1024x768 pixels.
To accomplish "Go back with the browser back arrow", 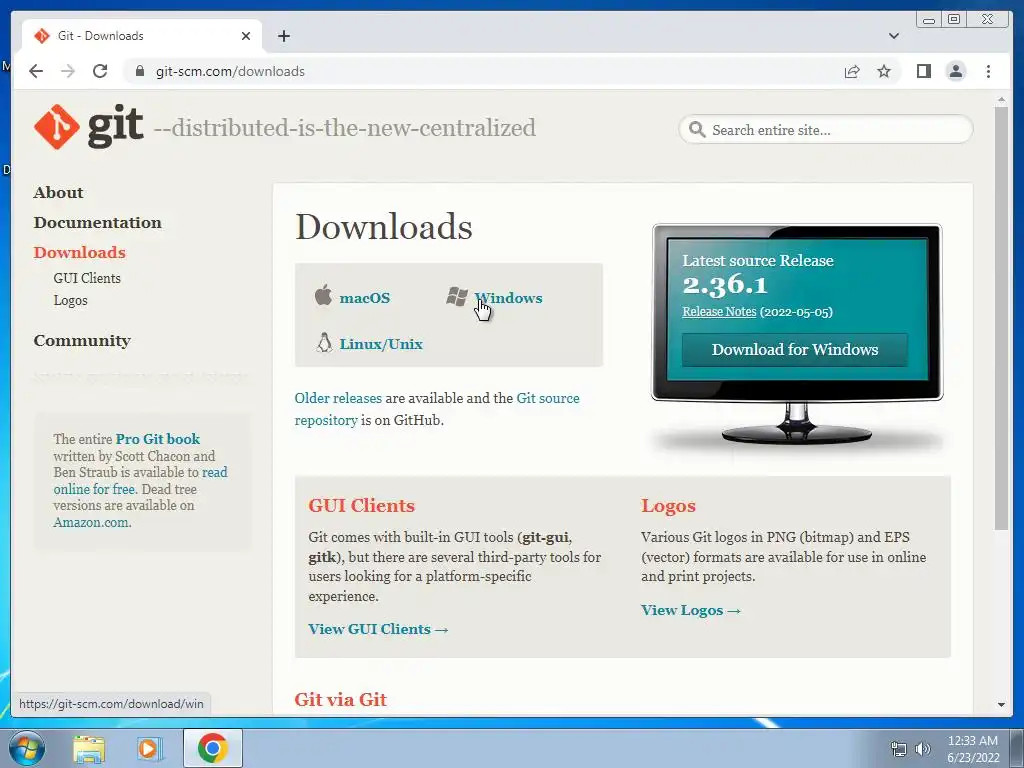I will coord(36,71).
